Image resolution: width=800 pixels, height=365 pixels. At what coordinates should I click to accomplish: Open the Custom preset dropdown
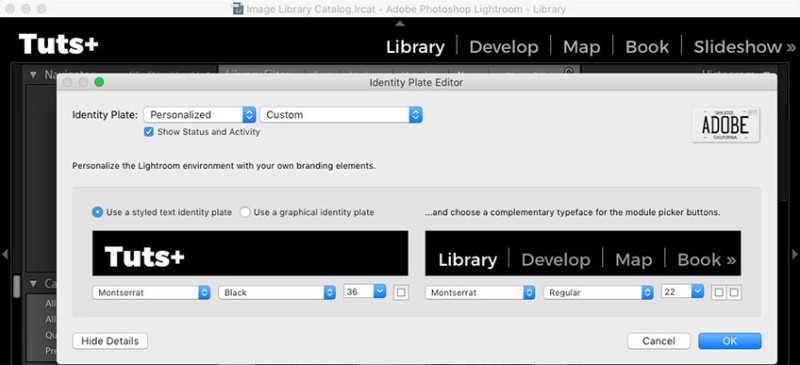341,115
